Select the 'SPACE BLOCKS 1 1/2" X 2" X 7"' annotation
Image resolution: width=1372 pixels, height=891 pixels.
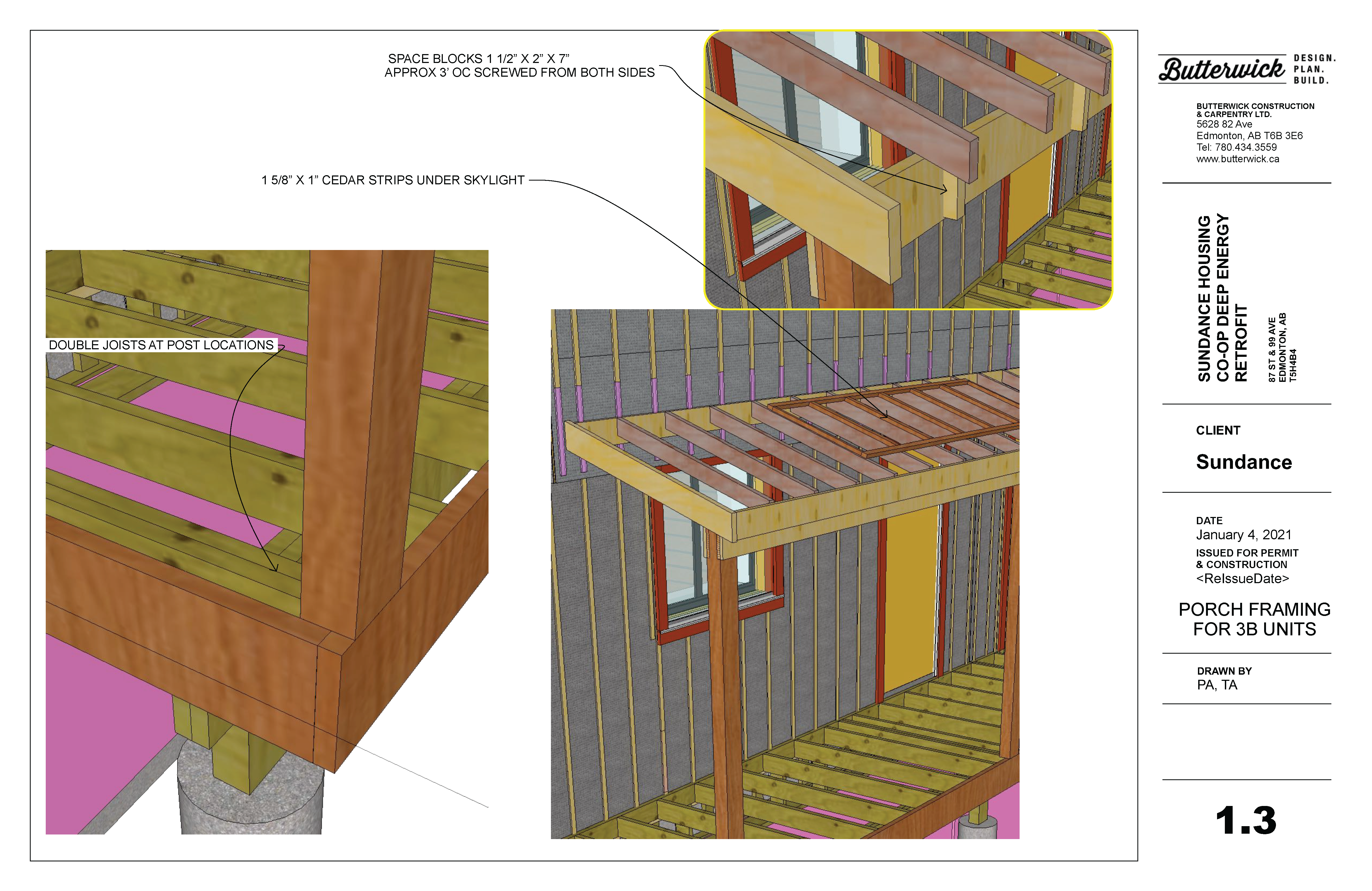coord(479,59)
